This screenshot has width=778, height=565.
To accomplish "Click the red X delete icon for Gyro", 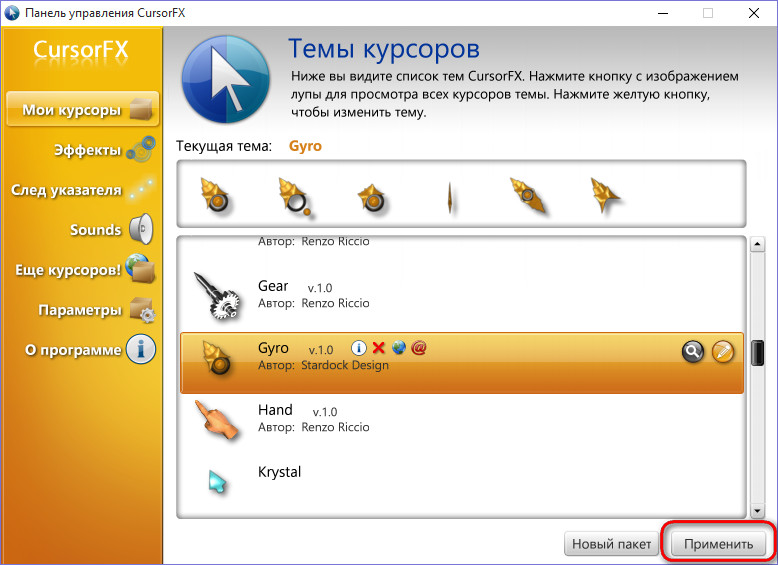I will pyautogui.click(x=379, y=348).
